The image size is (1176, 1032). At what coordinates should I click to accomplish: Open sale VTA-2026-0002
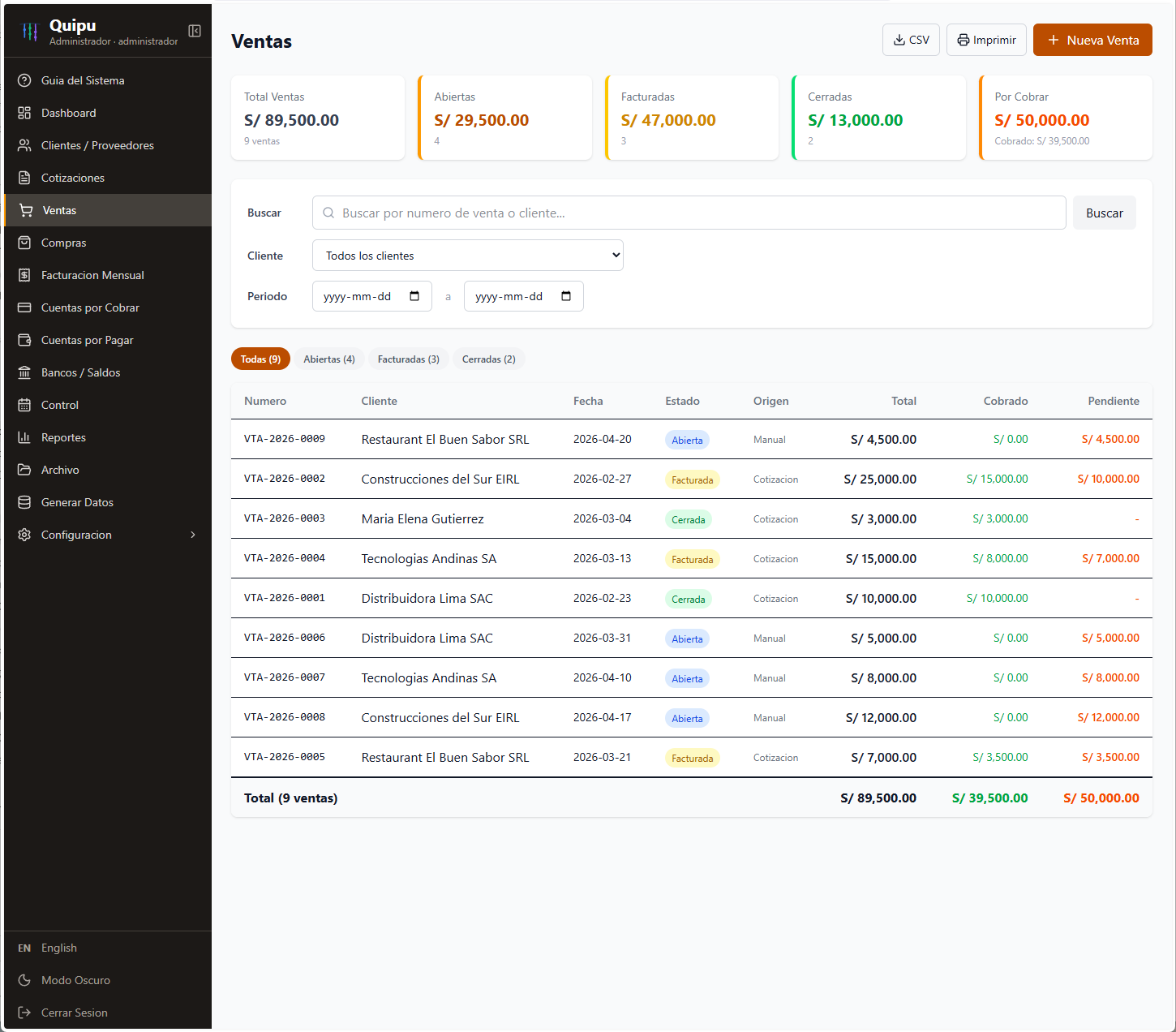click(x=285, y=479)
